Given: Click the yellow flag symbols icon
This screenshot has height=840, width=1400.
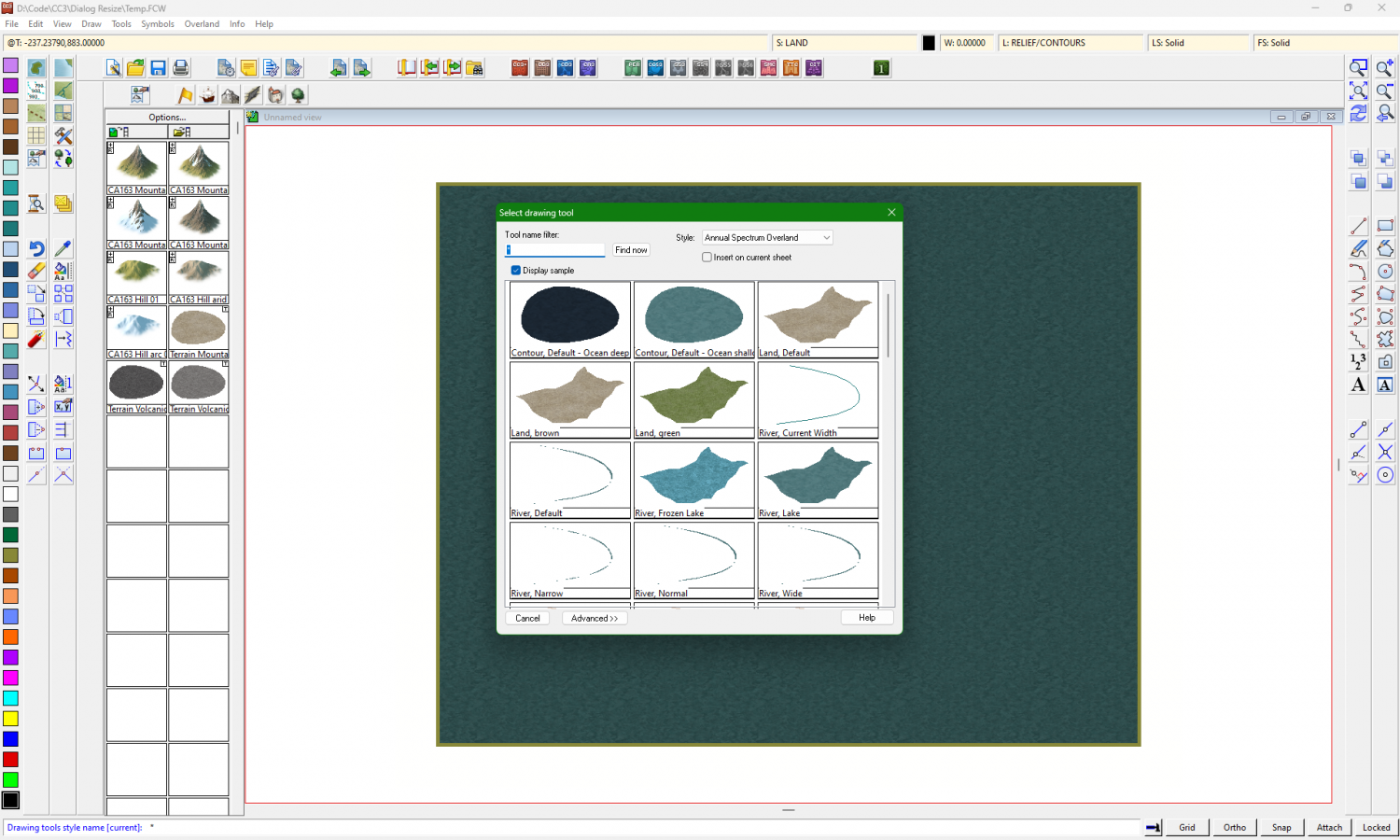Looking at the screenshot, I should [185, 95].
